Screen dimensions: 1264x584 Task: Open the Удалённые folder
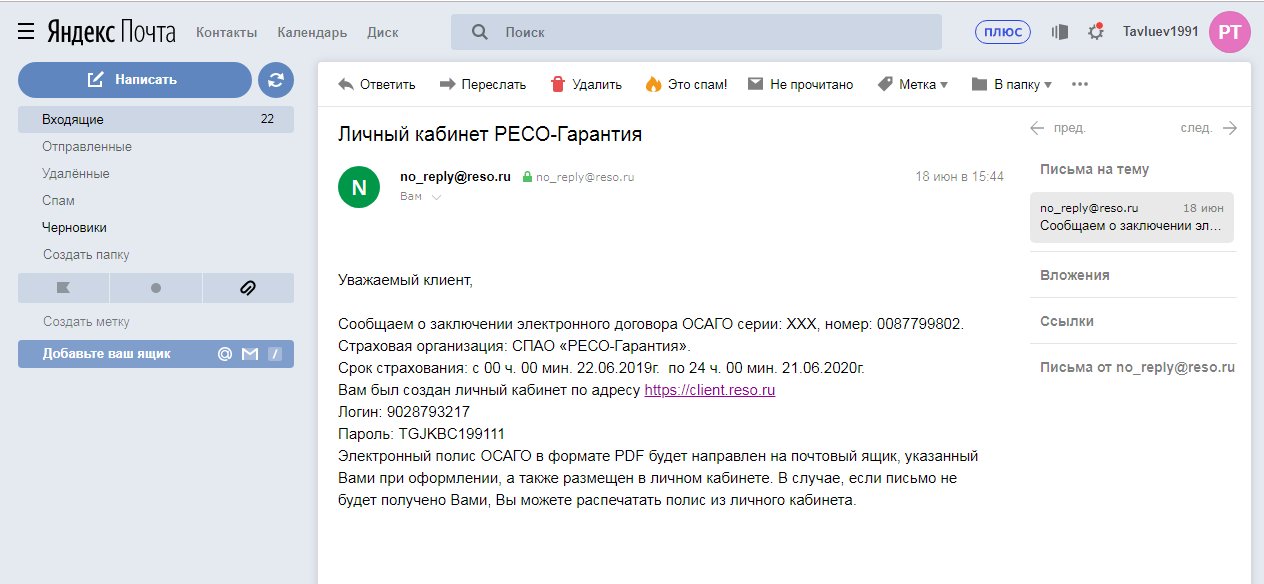click(x=76, y=174)
